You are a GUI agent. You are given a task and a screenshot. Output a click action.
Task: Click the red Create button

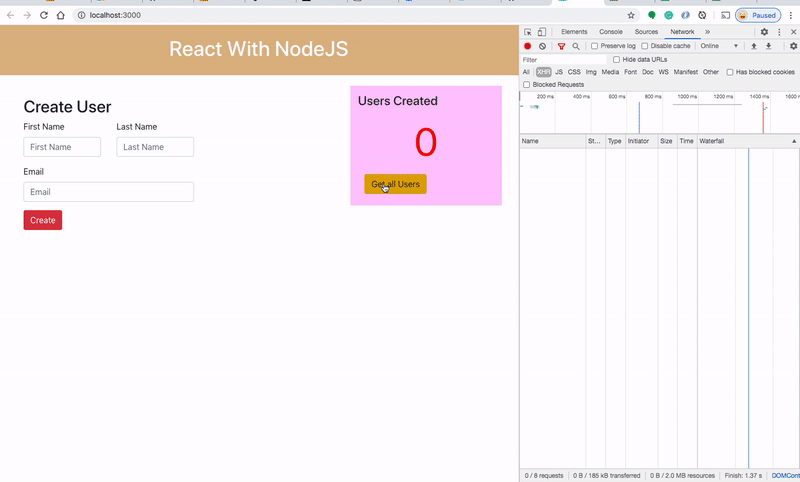point(43,220)
